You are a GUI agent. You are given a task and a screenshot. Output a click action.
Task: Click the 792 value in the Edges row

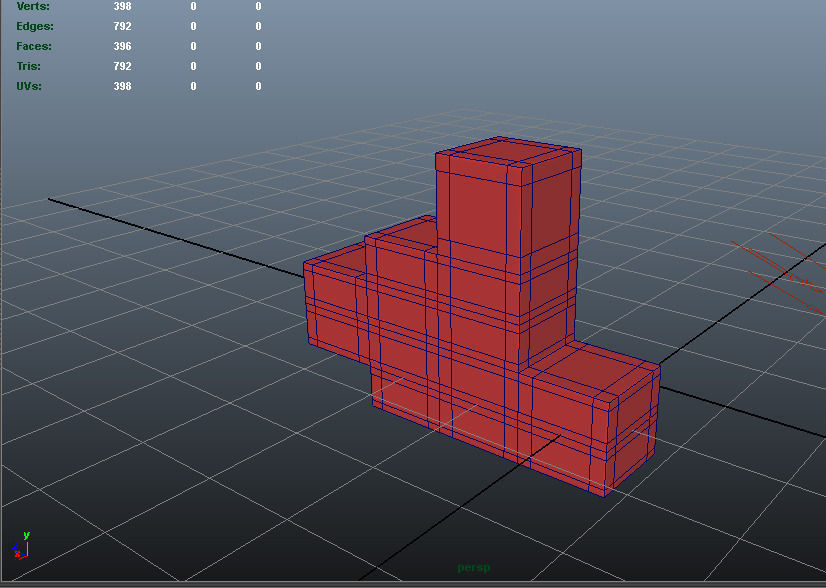coord(122,26)
